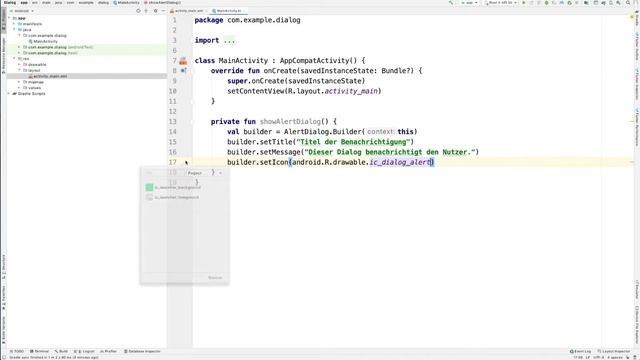Open the Event Log button
This screenshot has width=640, height=360.
580,351
